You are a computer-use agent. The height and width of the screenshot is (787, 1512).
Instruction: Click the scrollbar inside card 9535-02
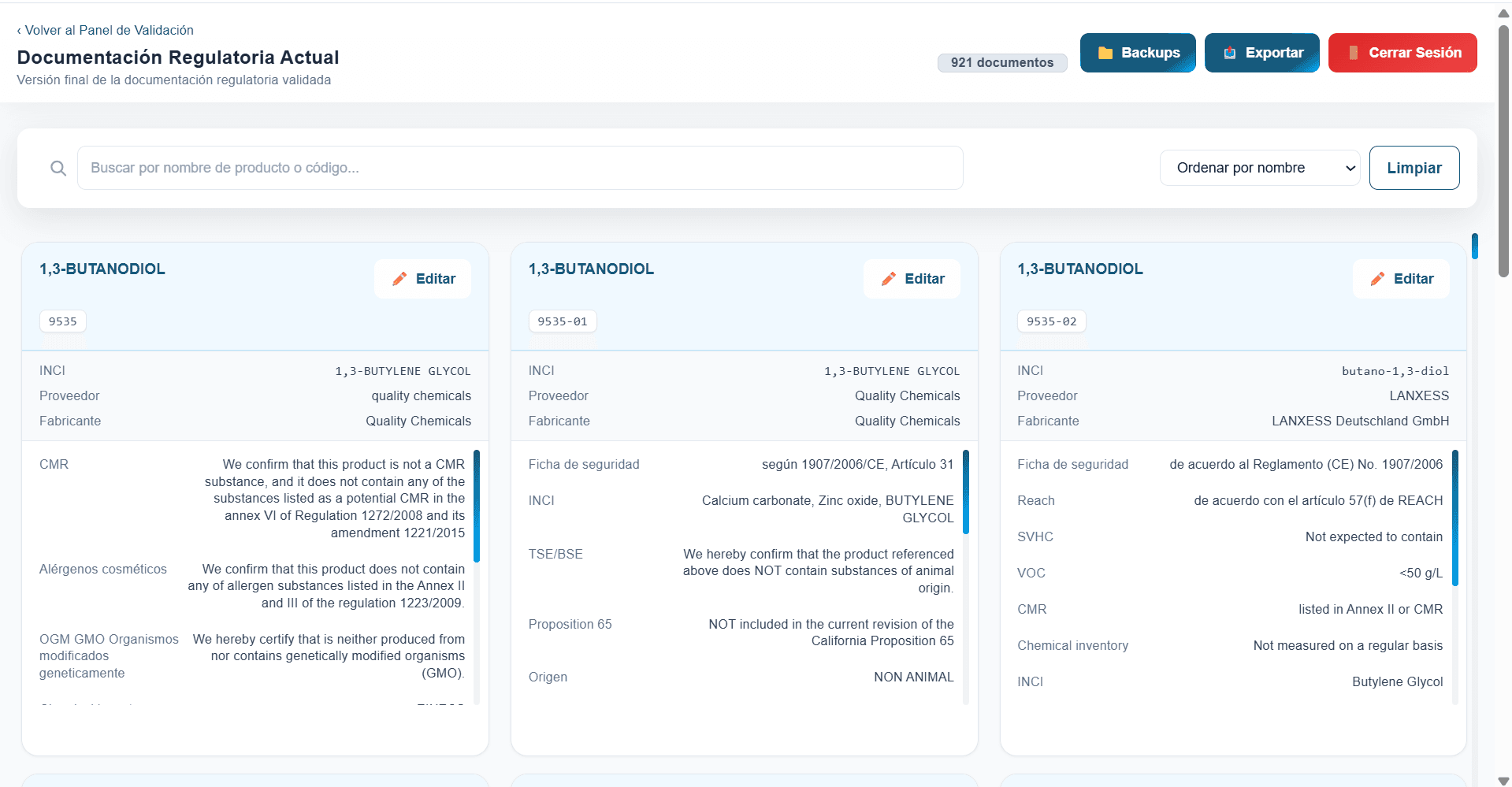pos(1455,518)
